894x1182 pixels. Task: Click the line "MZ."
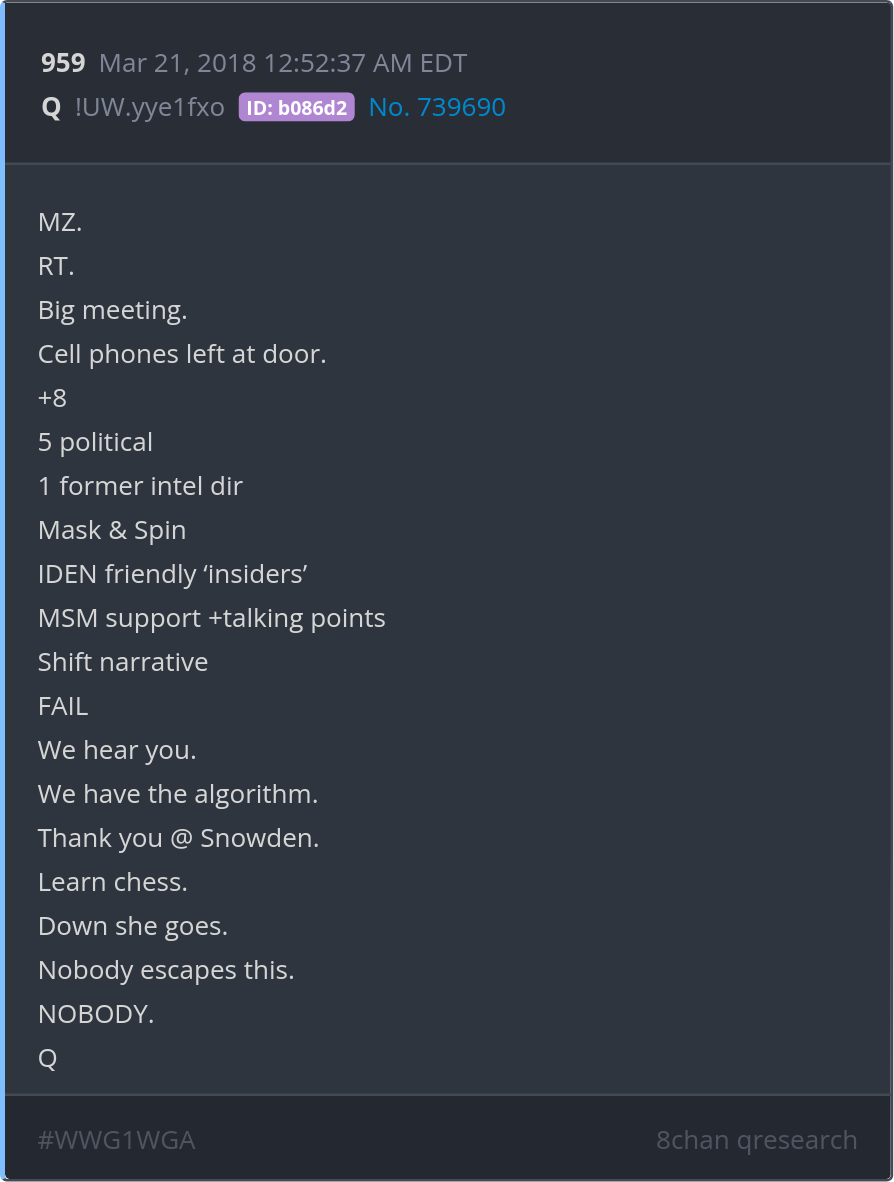pyautogui.click(x=60, y=222)
